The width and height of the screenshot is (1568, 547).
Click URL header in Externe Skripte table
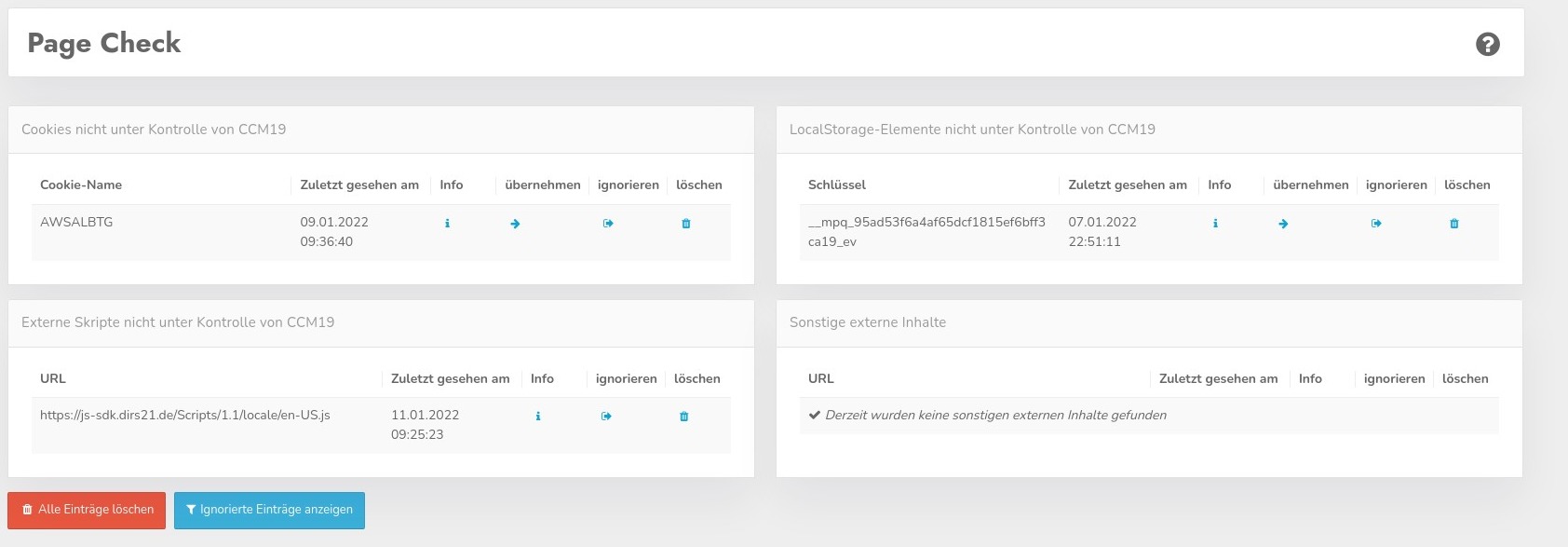(x=53, y=378)
